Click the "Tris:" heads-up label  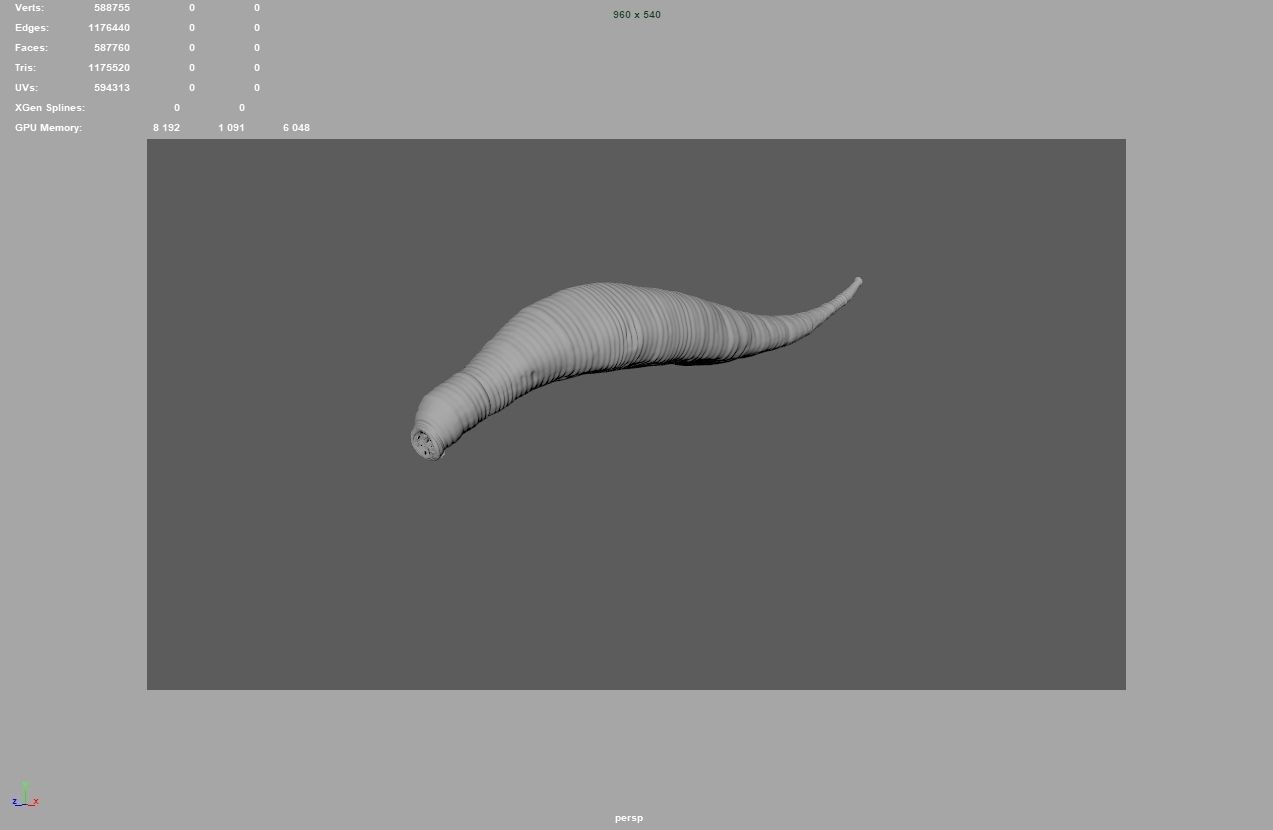tap(25, 68)
